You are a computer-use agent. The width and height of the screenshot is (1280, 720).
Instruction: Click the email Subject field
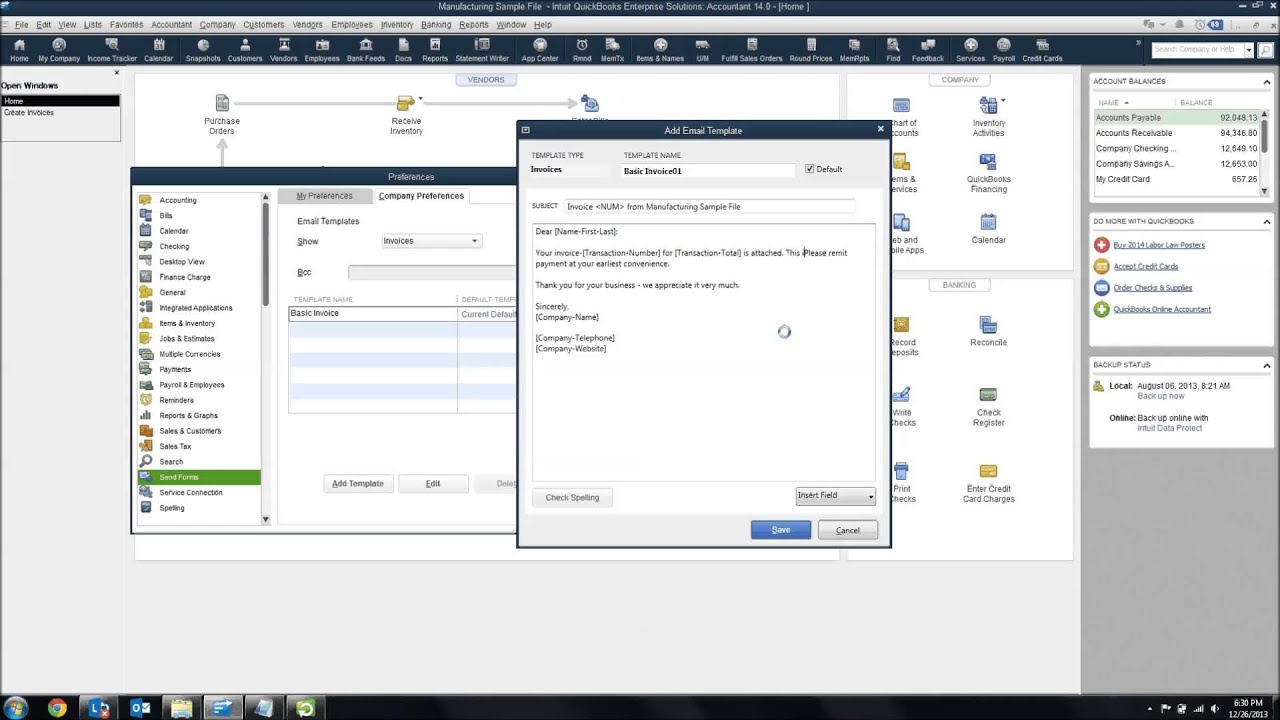pos(710,207)
